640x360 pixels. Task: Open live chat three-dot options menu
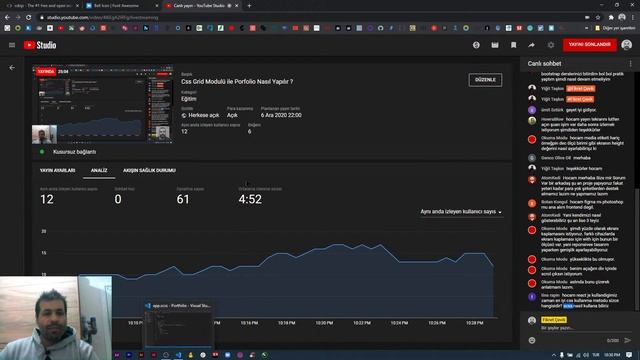(630, 64)
